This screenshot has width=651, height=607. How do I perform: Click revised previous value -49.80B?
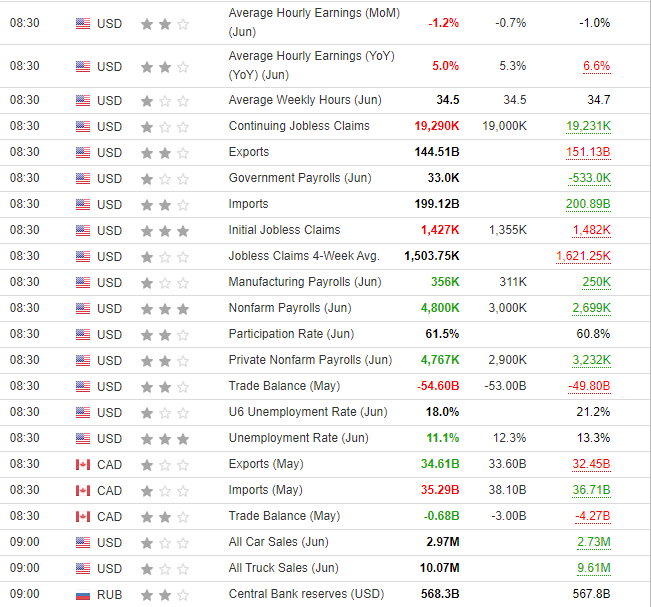pyautogui.click(x=589, y=386)
